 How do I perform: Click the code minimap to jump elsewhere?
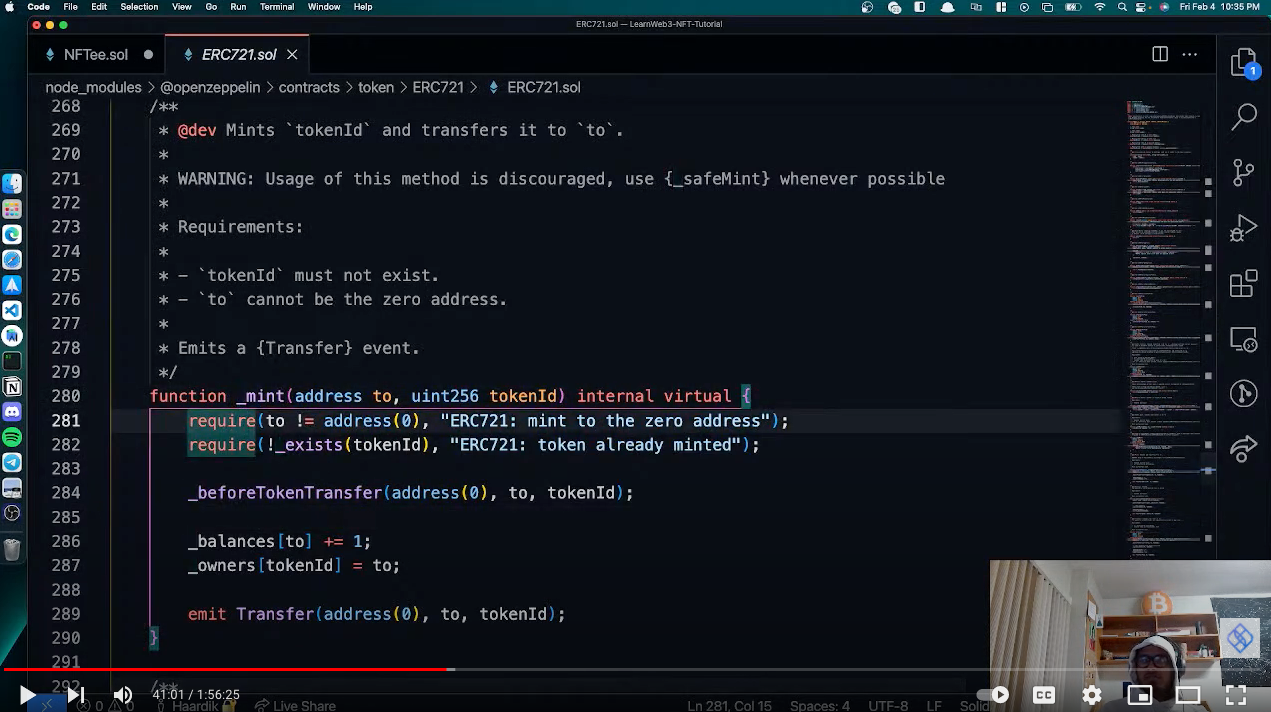1165,300
